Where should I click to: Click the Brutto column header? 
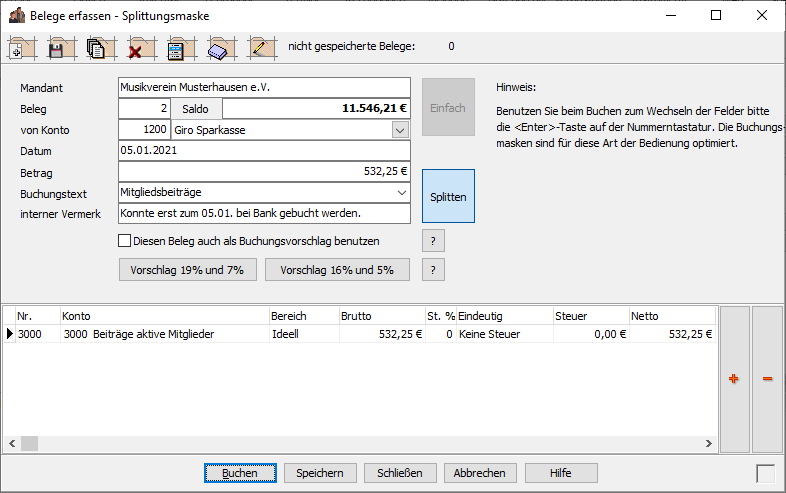(380, 316)
